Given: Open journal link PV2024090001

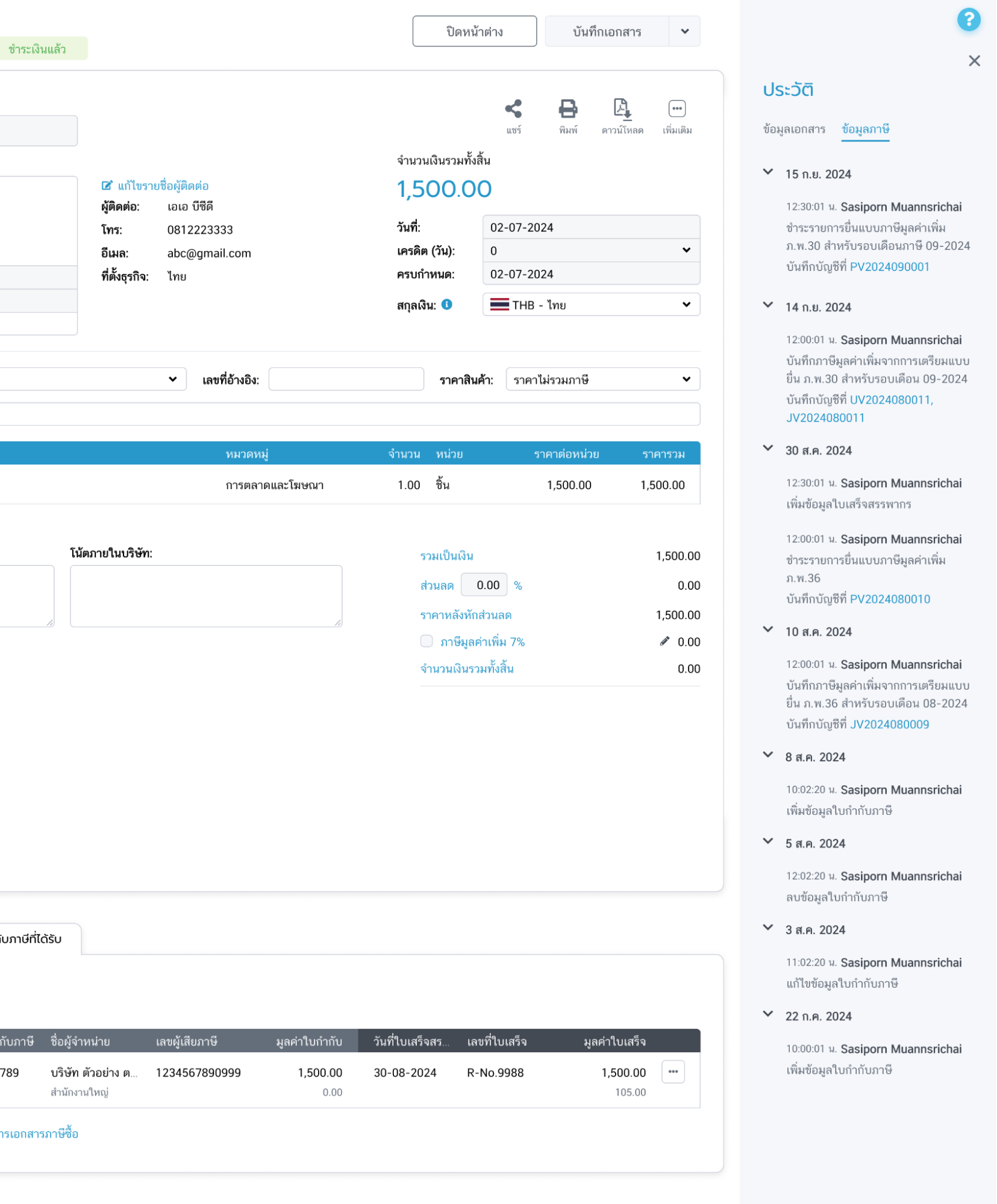Looking at the screenshot, I should [889, 267].
